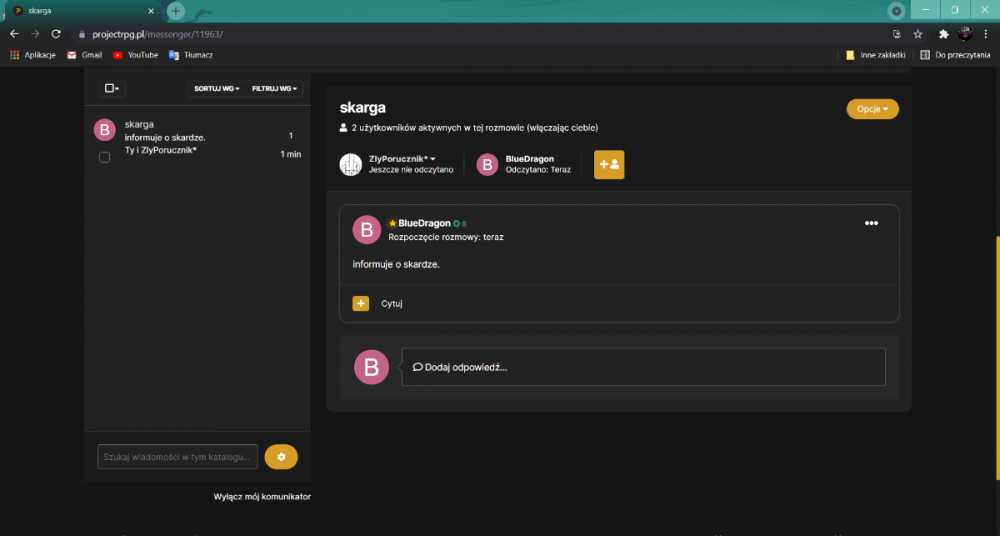
Task: Open the Tłumacz bookmark
Action: 191,55
